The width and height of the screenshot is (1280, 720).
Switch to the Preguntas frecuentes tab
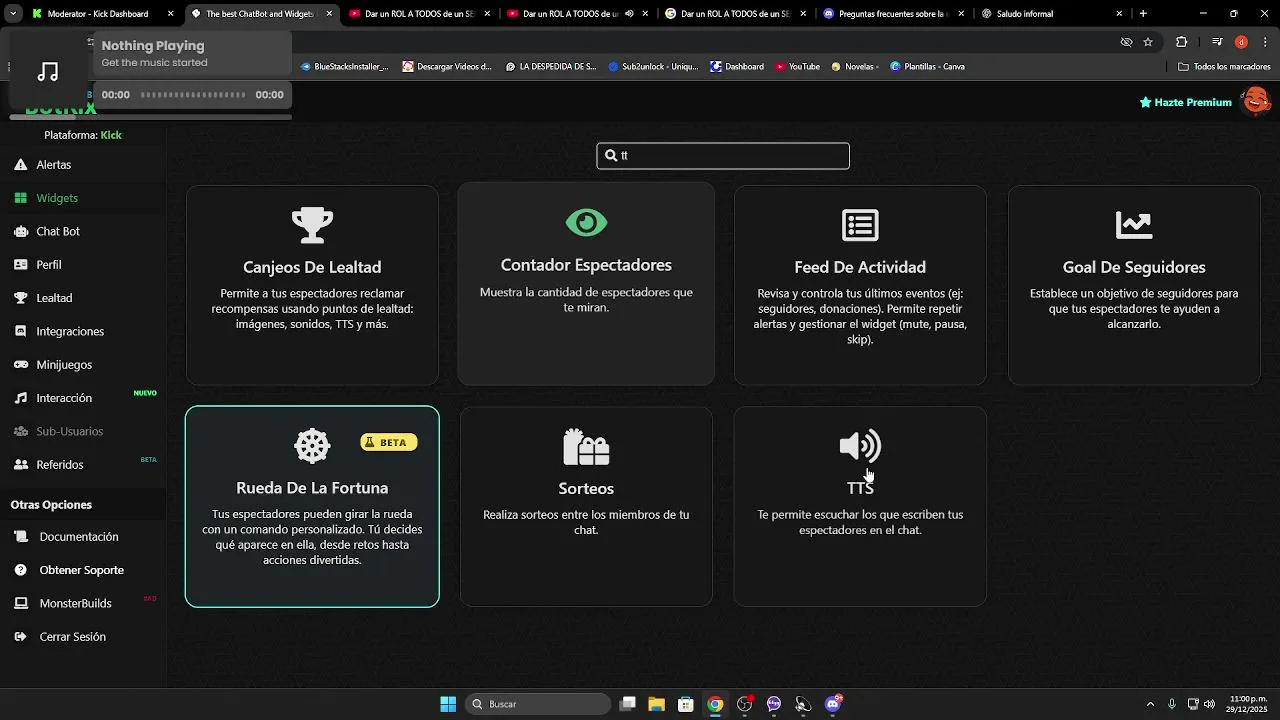coord(892,14)
